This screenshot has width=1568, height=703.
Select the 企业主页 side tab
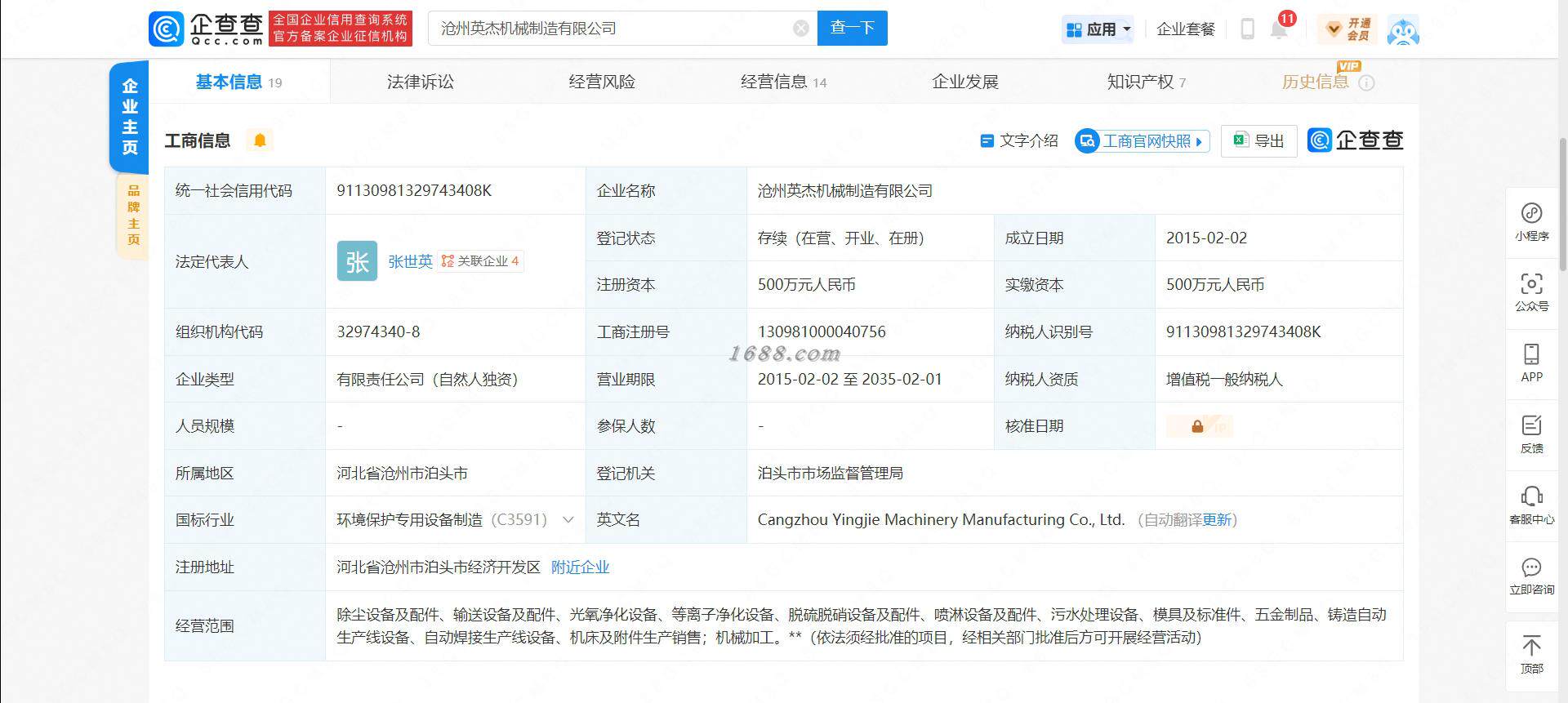129,117
